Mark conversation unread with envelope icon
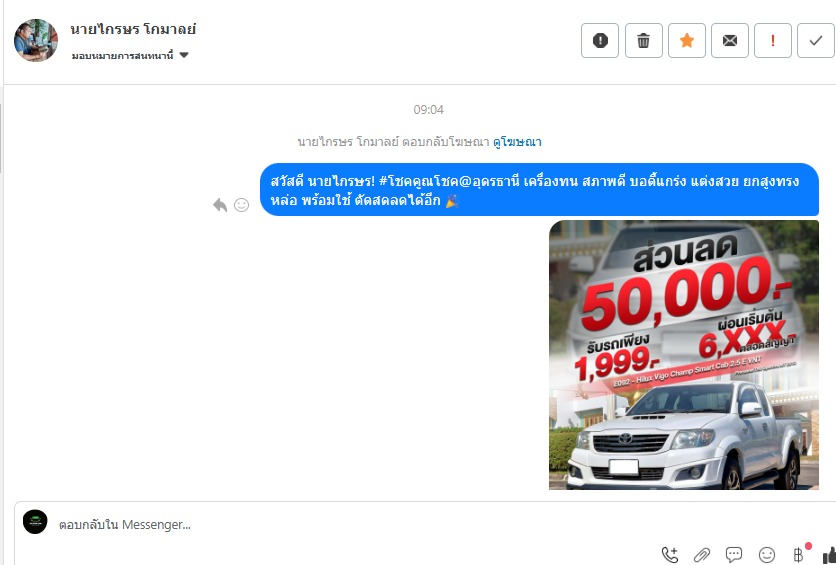836x565 pixels. point(730,41)
